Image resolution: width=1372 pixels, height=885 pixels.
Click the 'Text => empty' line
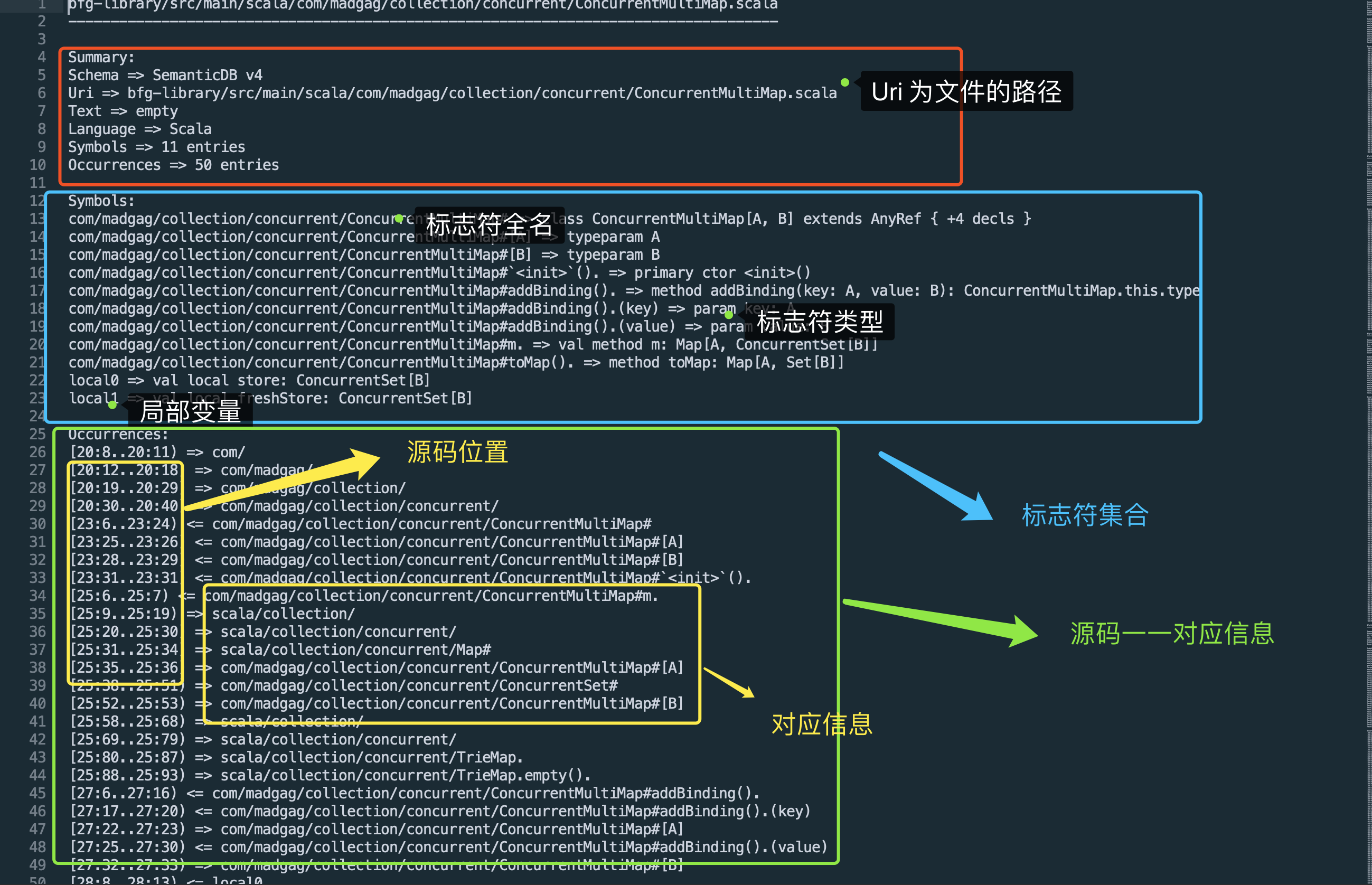123,111
